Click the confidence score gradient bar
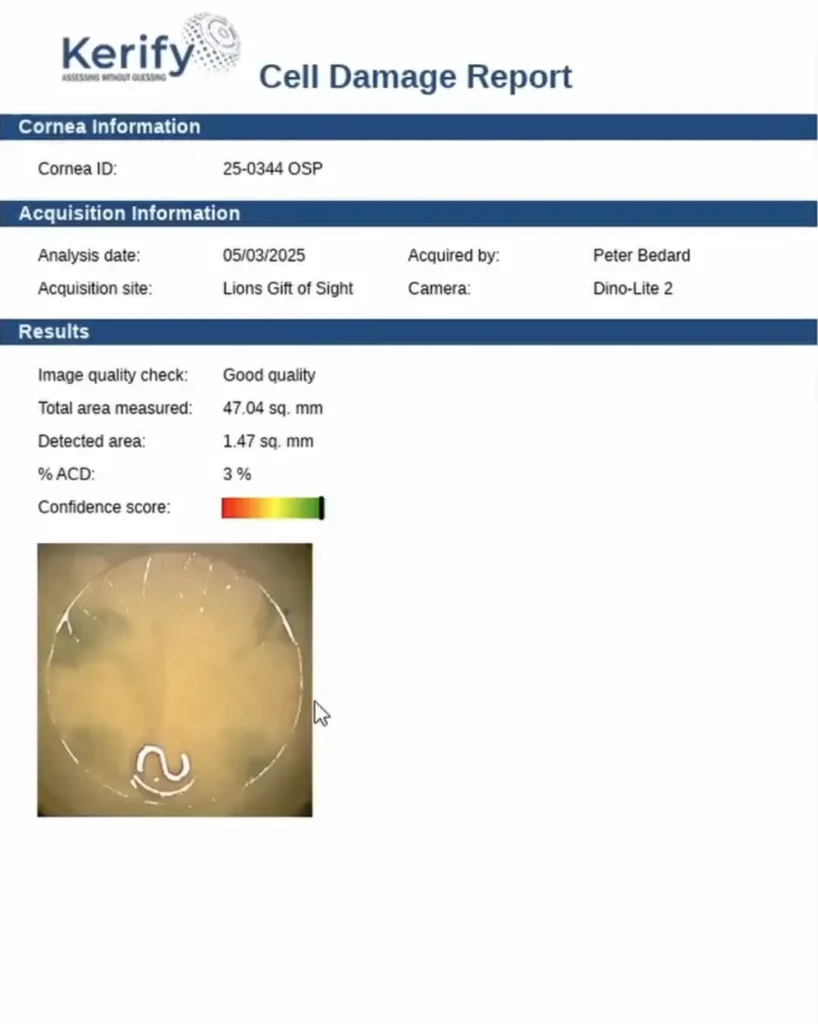This screenshot has height=1024, width=818. click(x=271, y=507)
